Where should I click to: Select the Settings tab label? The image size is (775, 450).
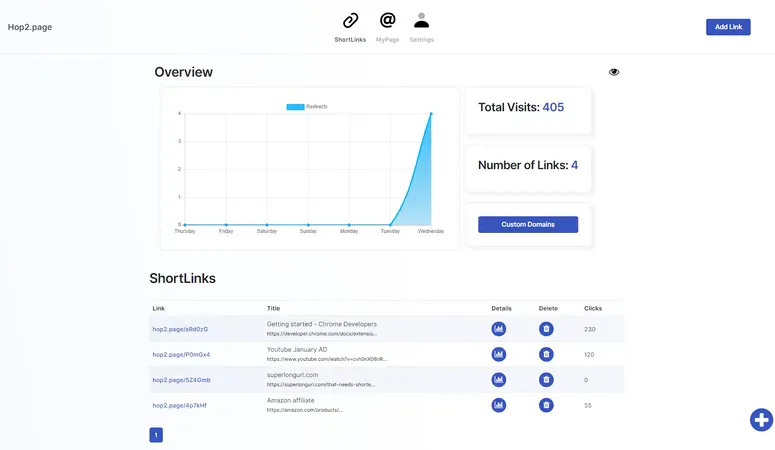point(422,40)
